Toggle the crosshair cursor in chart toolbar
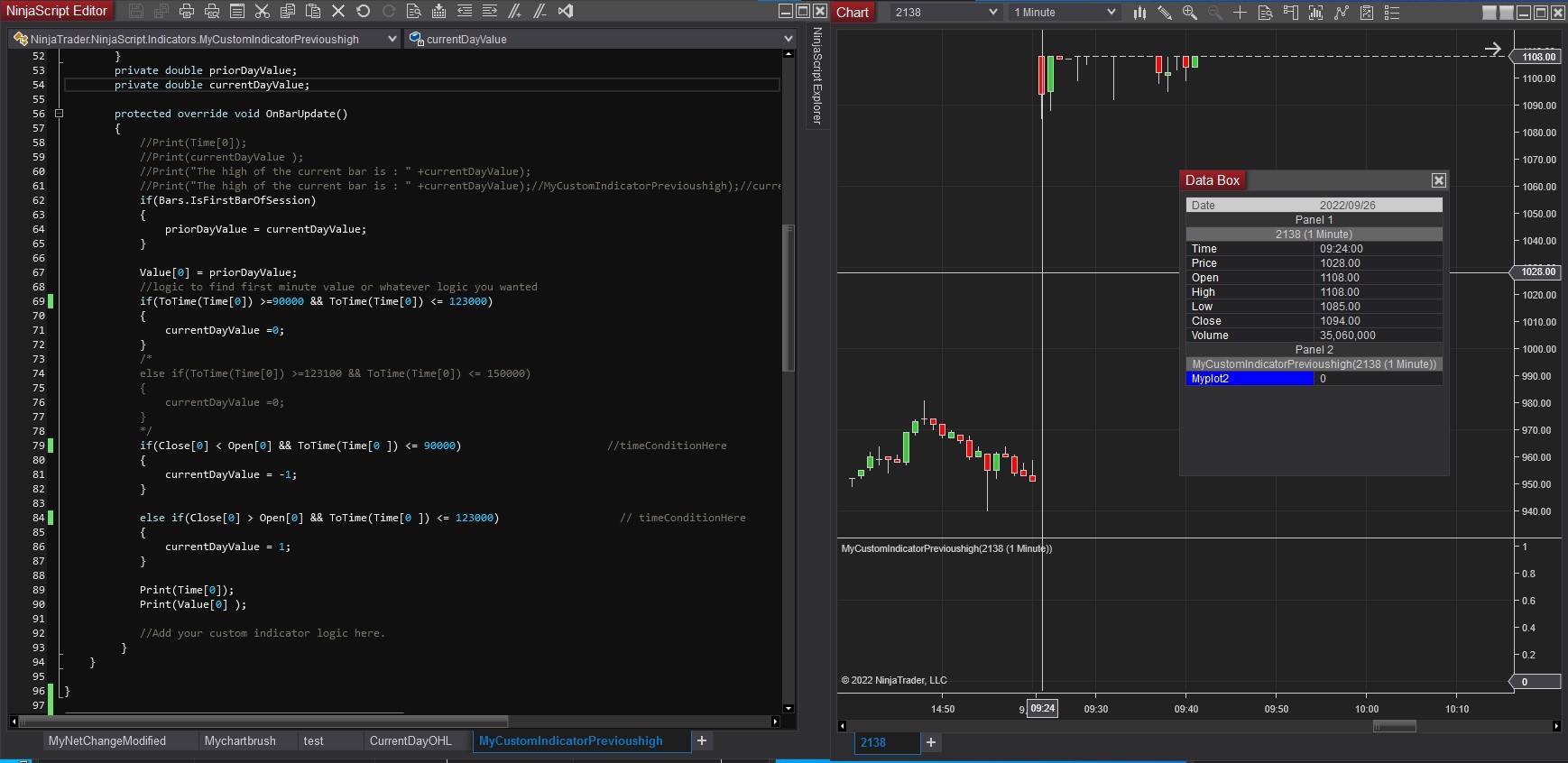Viewport: 1568px width, 763px height. pos(1240,12)
